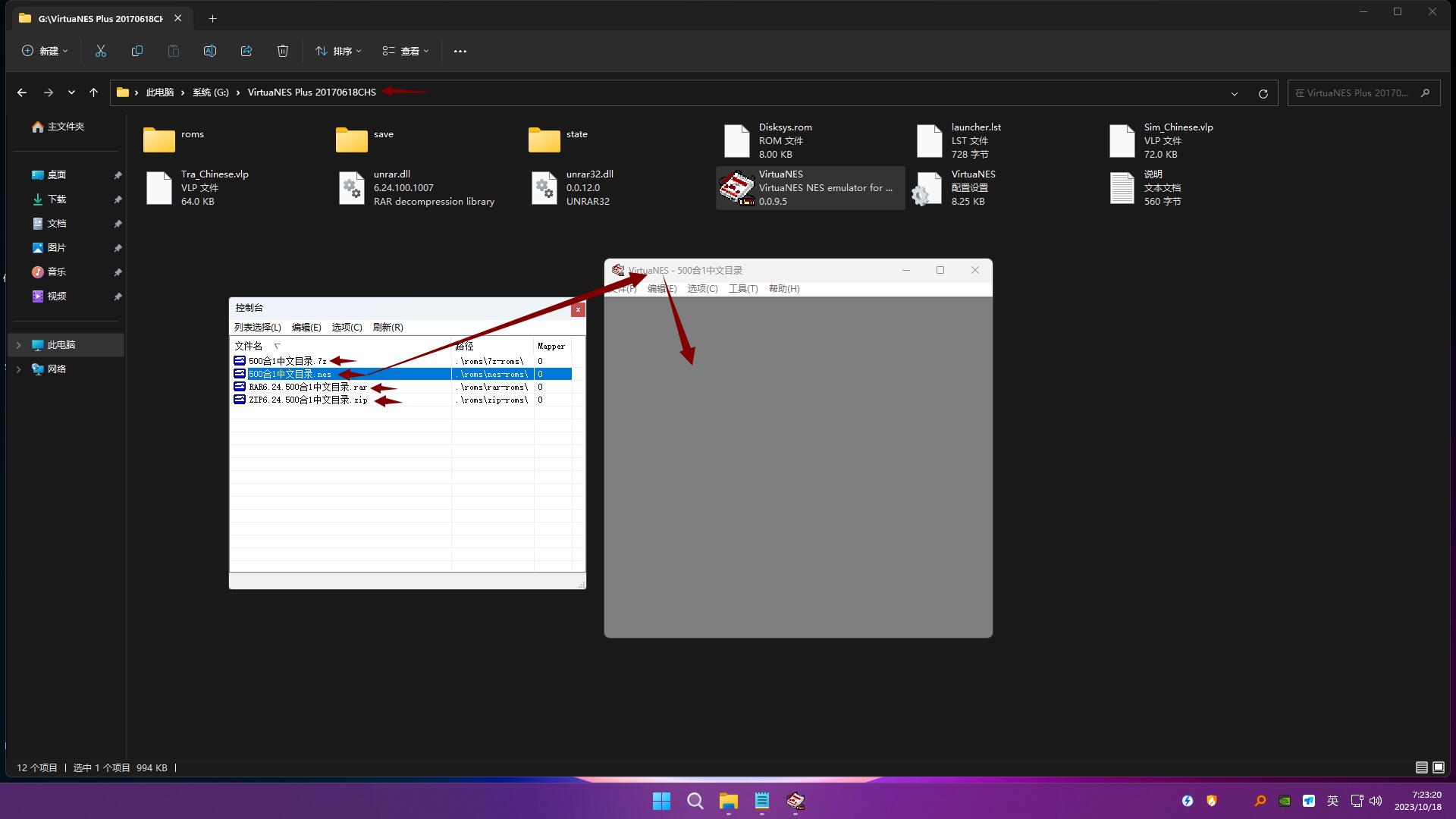Open 选项(C) menu in 控制台 window
Viewport: 1456px width, 819px height.
click(347, 328)
